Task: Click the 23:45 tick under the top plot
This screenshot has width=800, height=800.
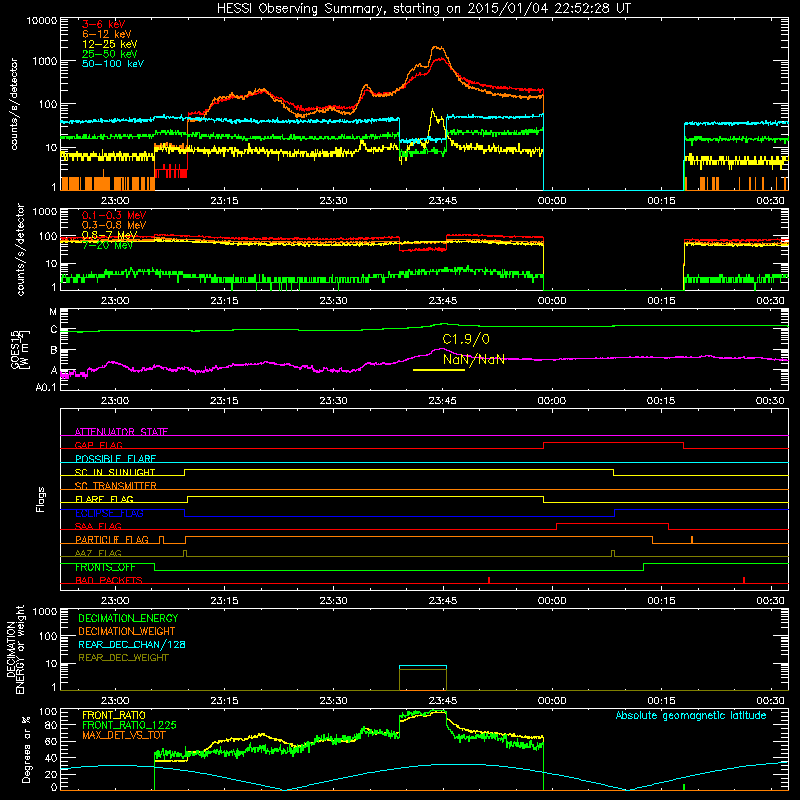Action: click(x=443, y=201)
